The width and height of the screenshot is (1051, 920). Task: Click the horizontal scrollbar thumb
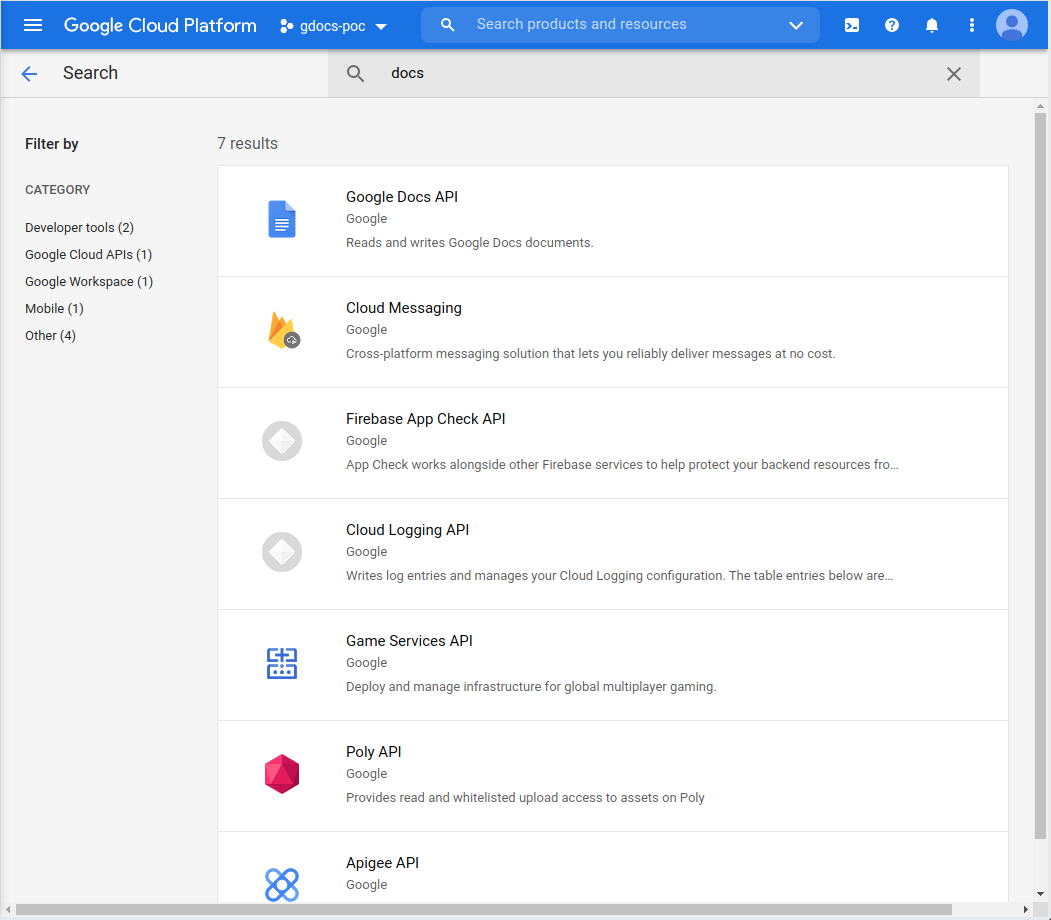click(x=484, y=909)
